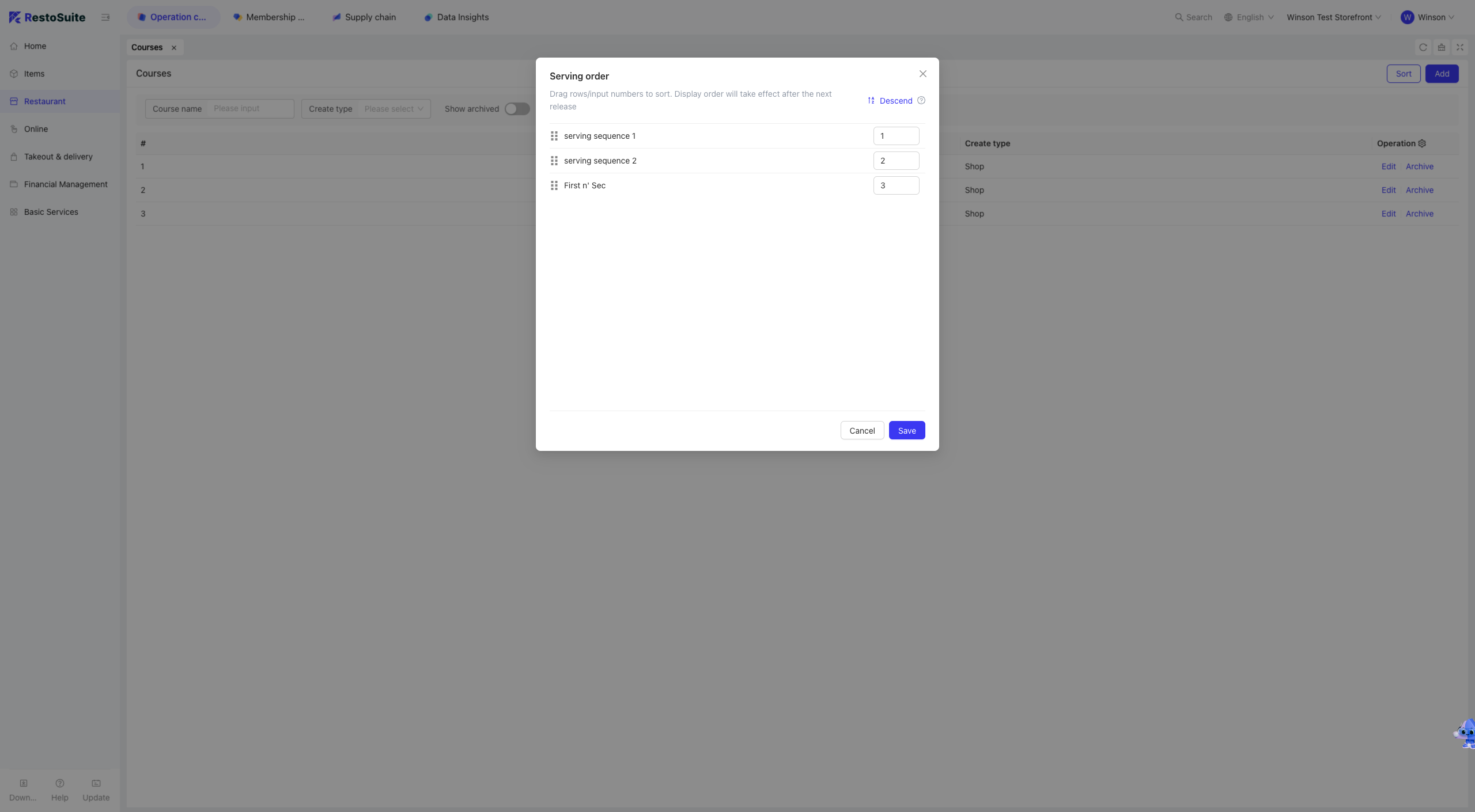Toggle Descend sort order in dialog
The image size is (1475, 812).
[x=890, y=101]
